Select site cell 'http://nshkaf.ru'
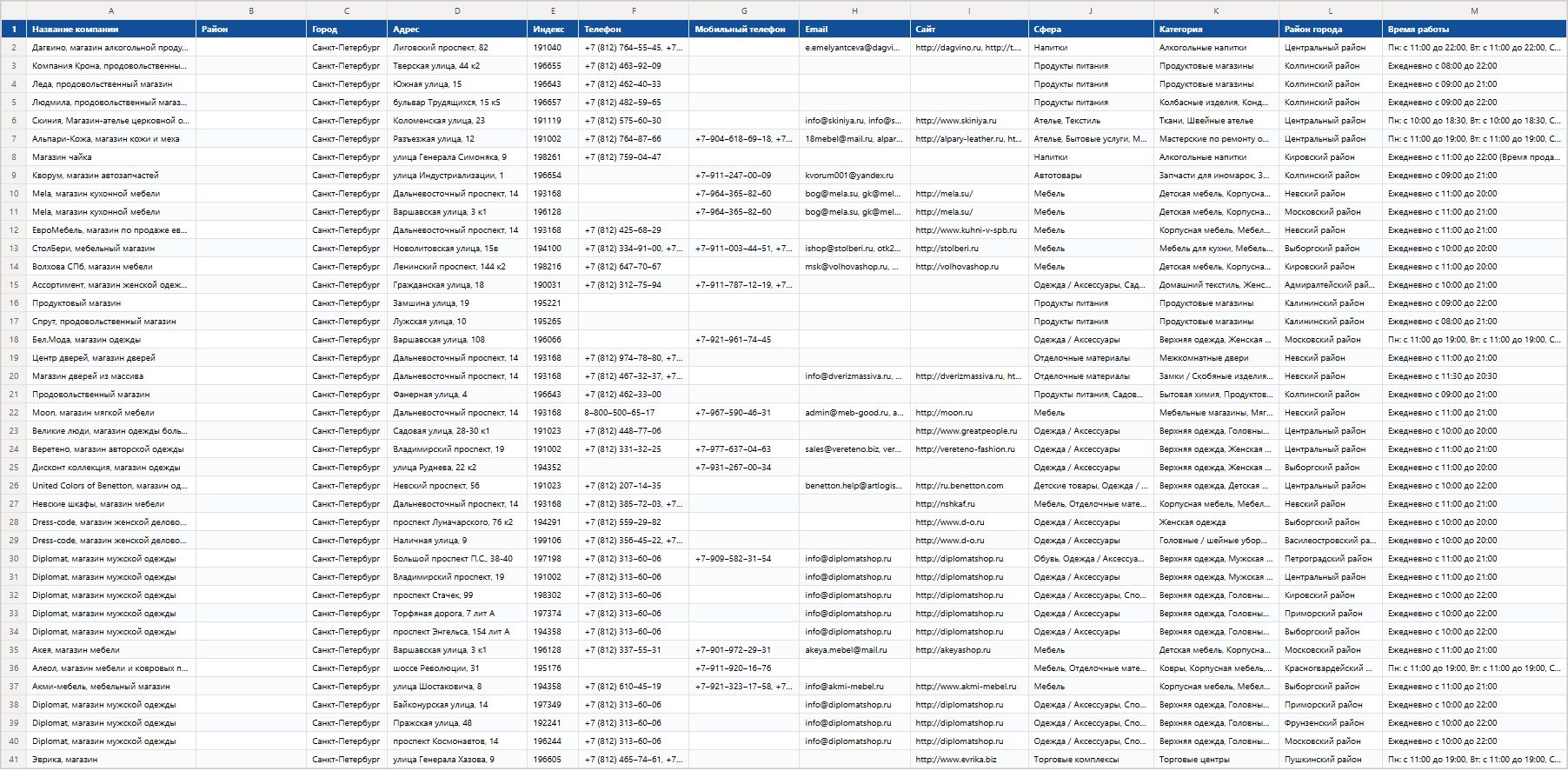 [969, 504]
